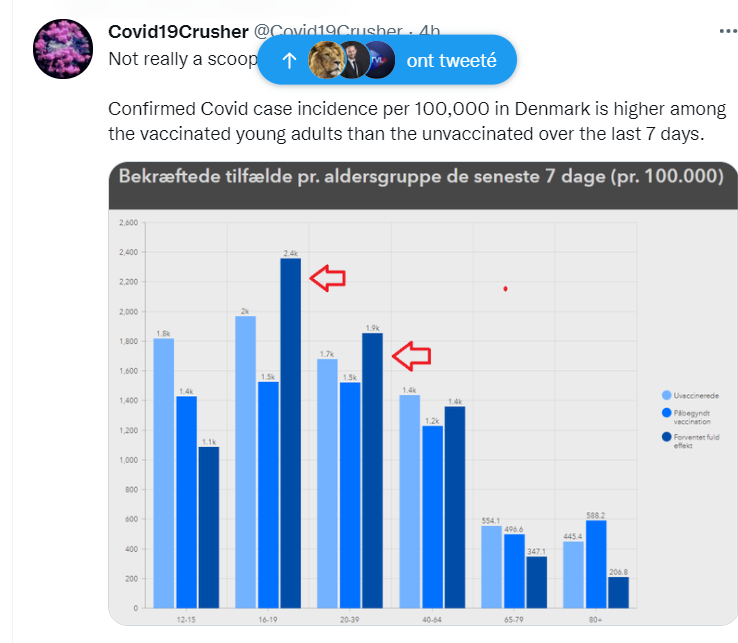Click the "ont tweeté" new tweets button
Viewport: 738px width, 643px height.
[451, 61]
